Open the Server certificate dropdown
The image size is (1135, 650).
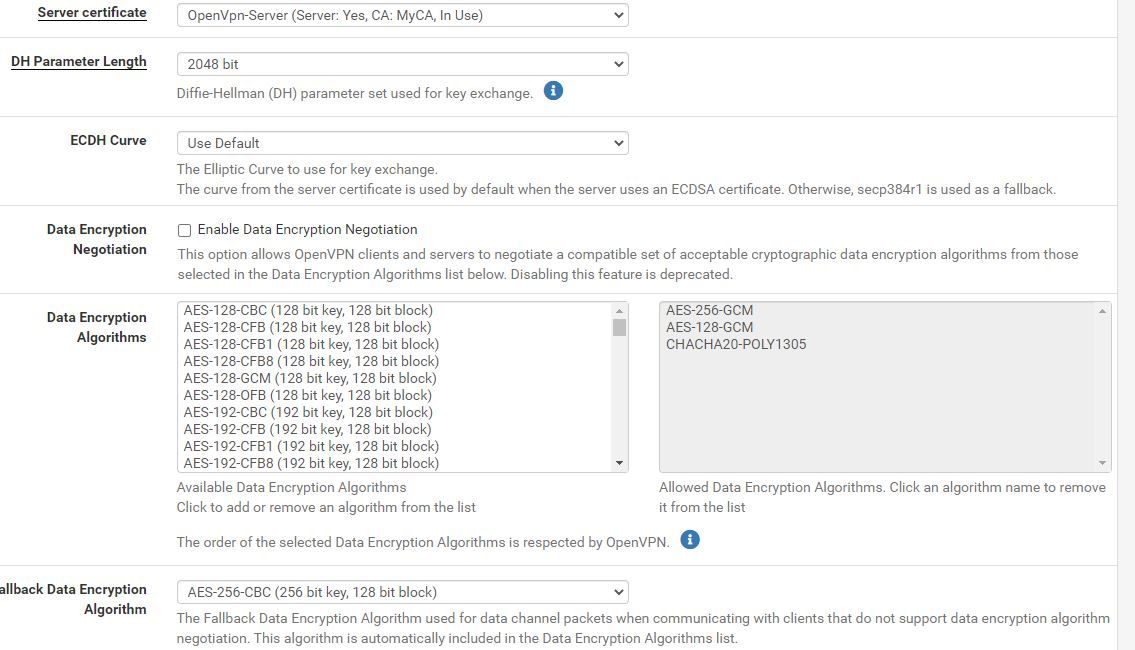[x=402, y=15]
